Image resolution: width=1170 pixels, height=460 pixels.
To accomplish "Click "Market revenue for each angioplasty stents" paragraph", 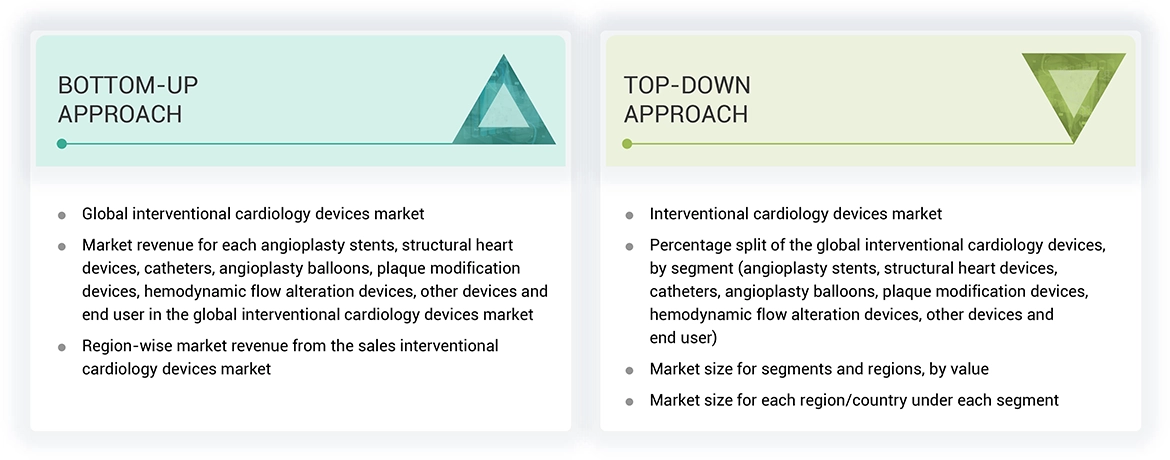I will click(315, 280).
